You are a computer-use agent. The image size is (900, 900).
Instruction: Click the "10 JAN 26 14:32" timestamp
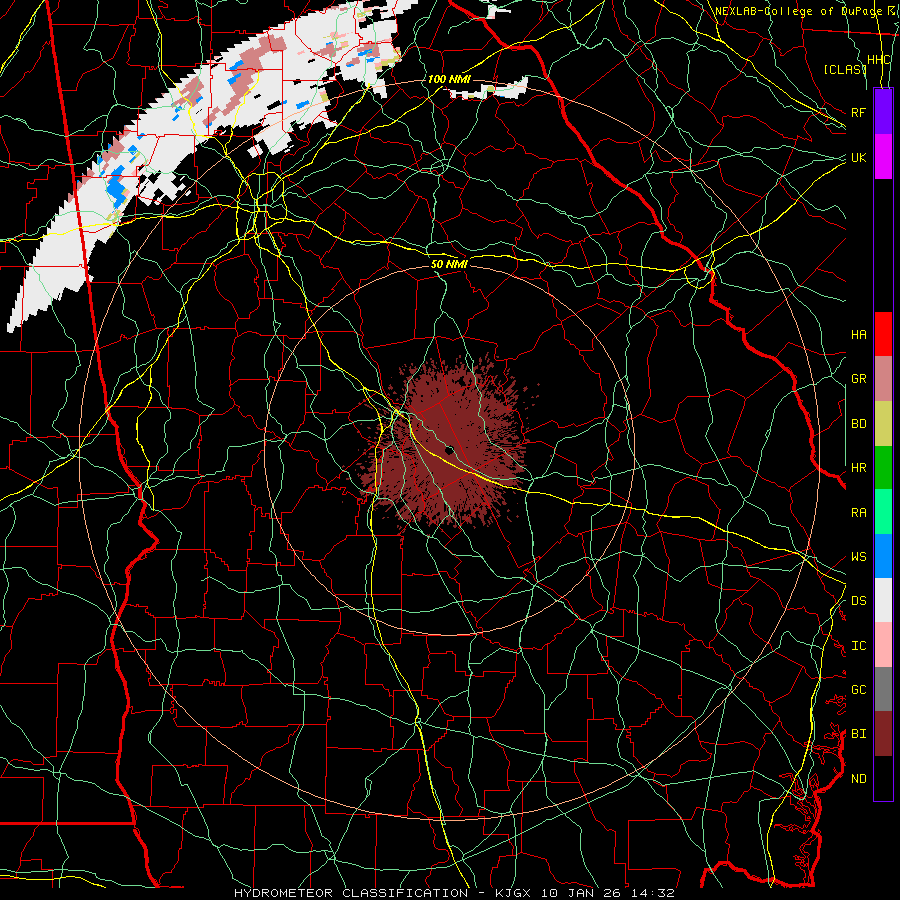(606, 893)
